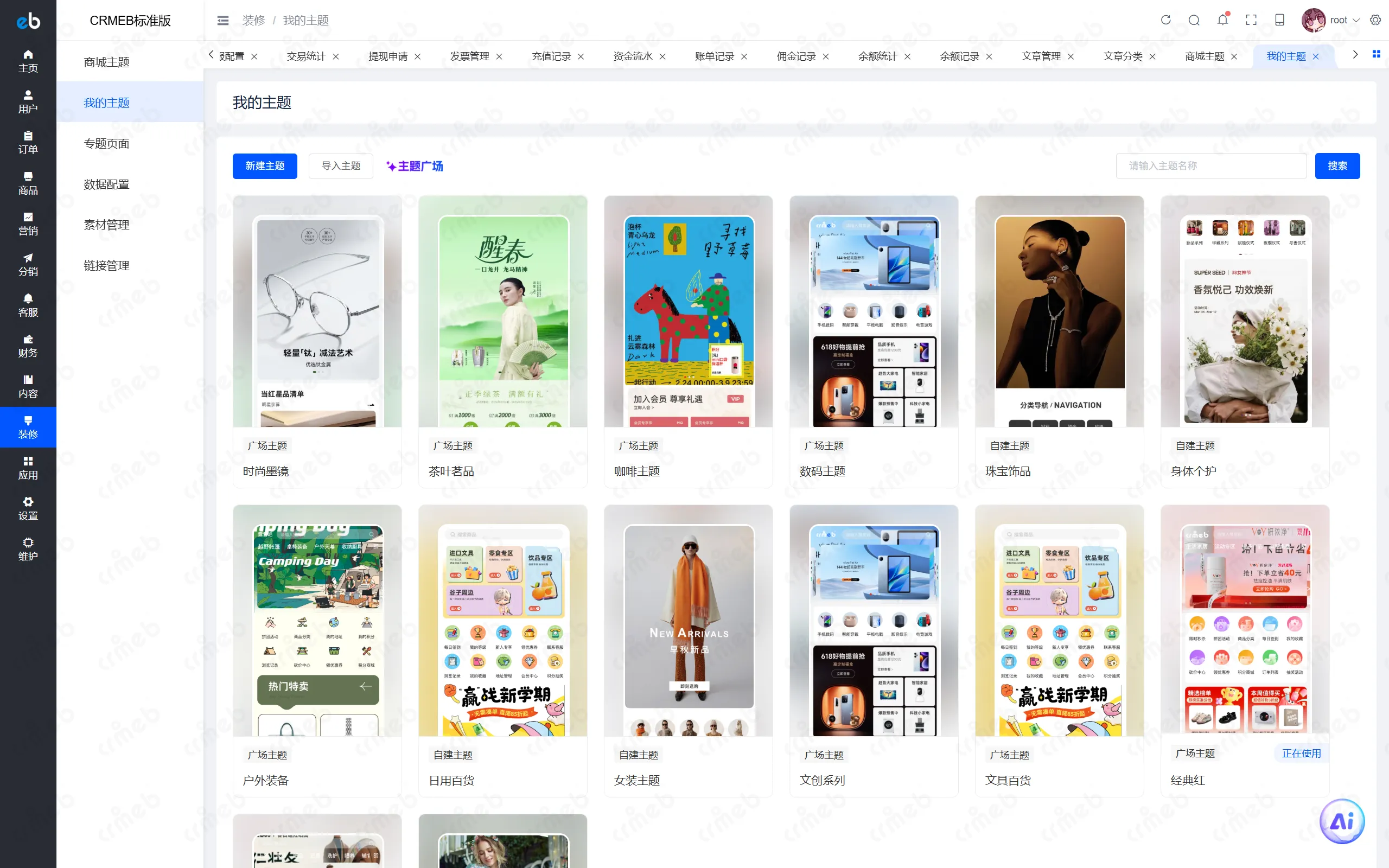Collapse the sidebar with the hamburger icon

(x=222, y=21)
